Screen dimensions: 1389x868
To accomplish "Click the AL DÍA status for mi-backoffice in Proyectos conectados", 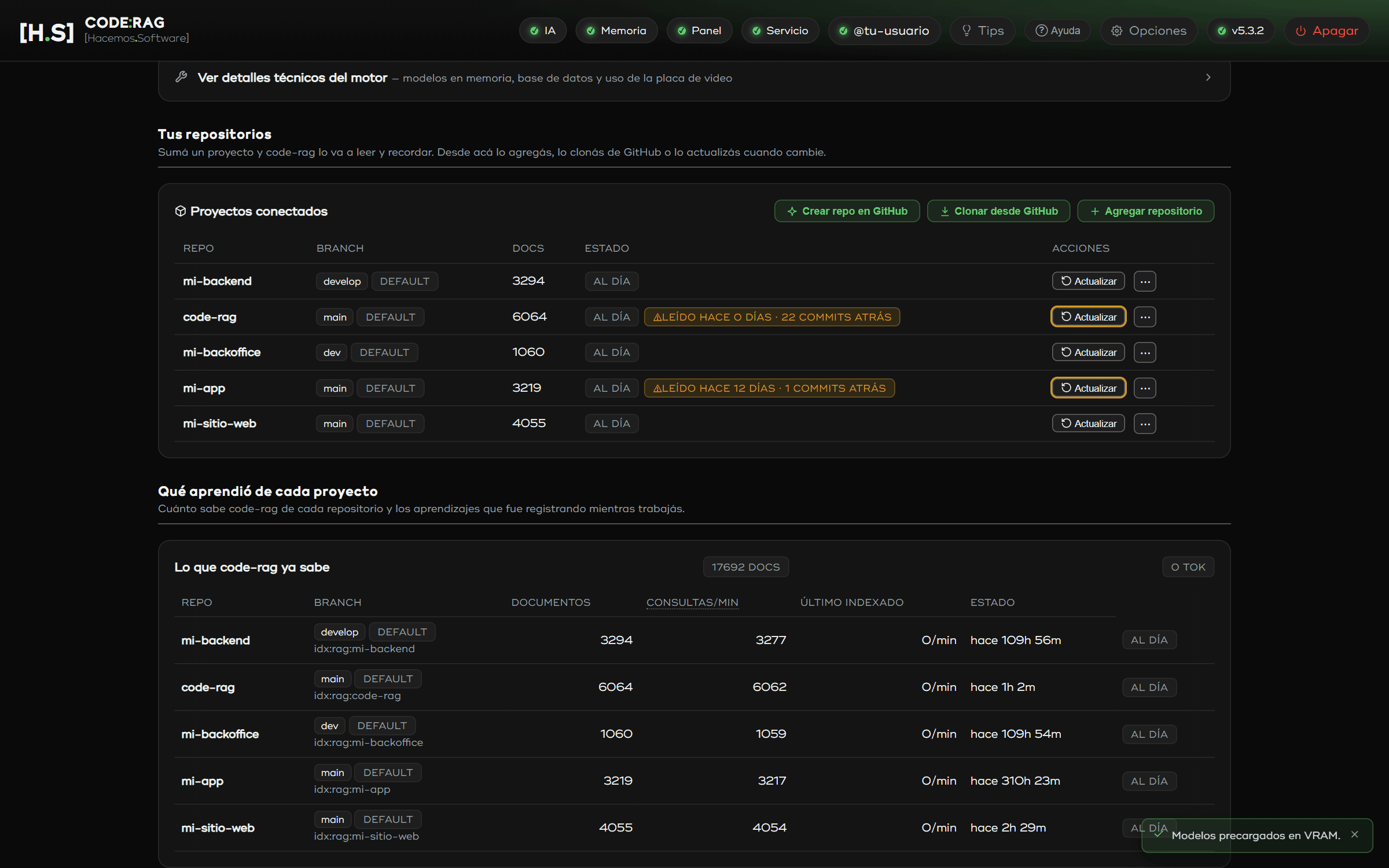I will (x=611, y=352).
